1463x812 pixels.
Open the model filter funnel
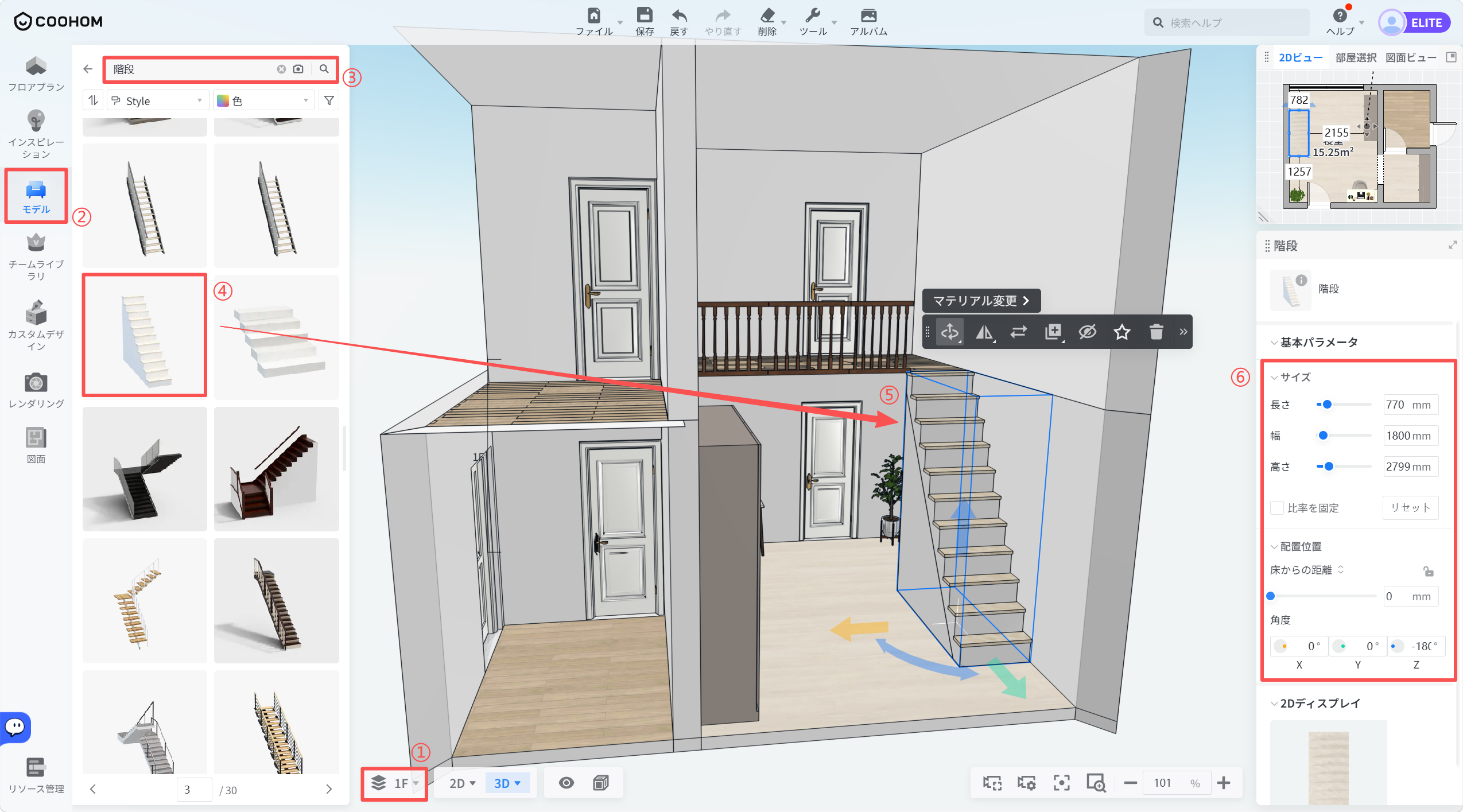[x=329, y=100]
